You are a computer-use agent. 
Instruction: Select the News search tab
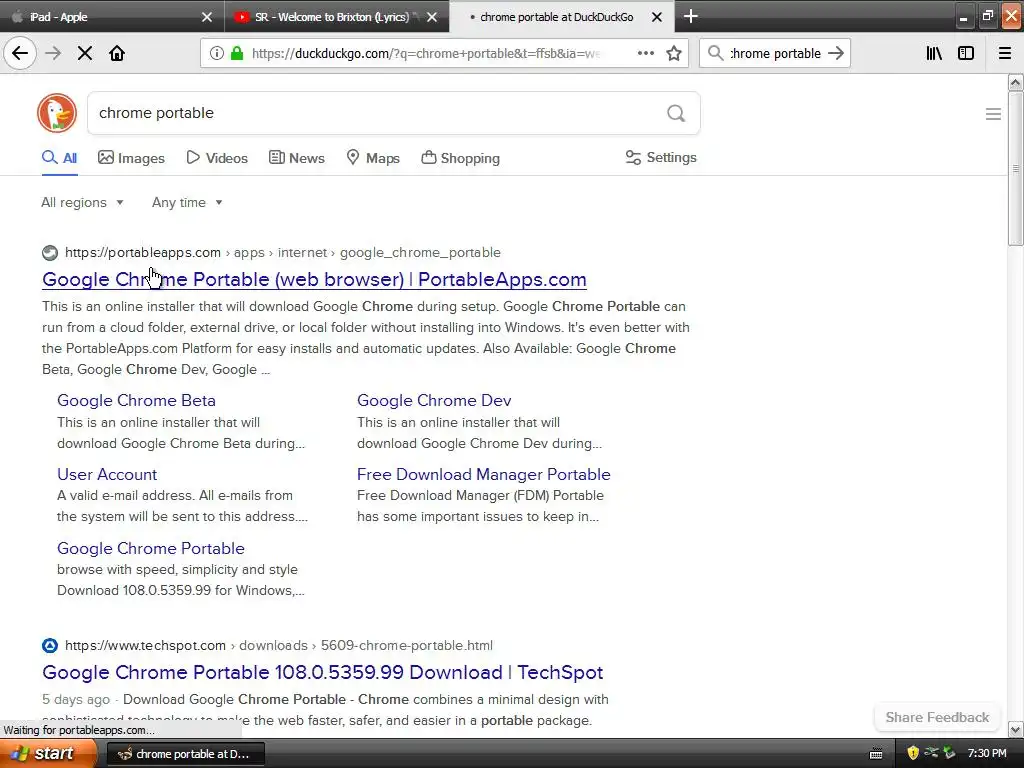click(296, 158)
